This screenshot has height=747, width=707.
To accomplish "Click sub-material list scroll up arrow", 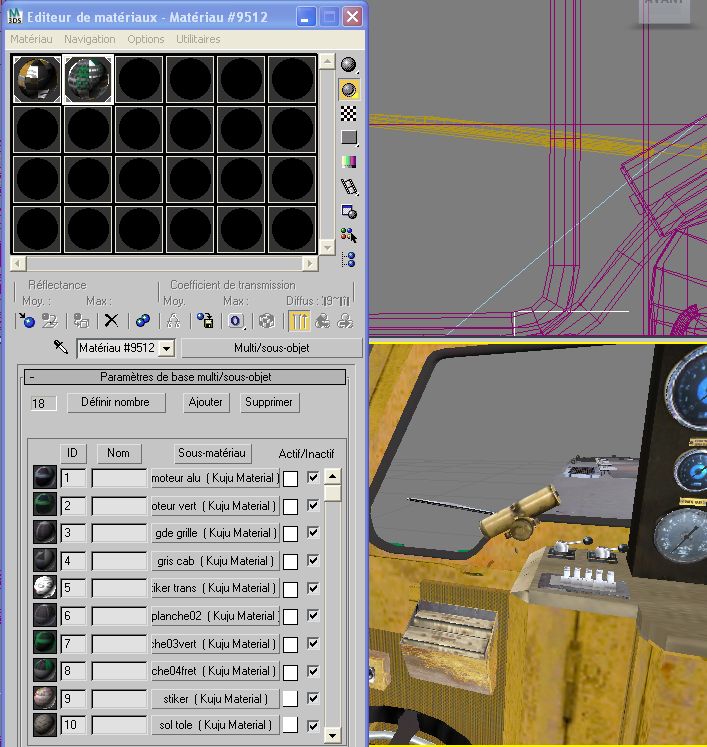I will coord(333,476).
